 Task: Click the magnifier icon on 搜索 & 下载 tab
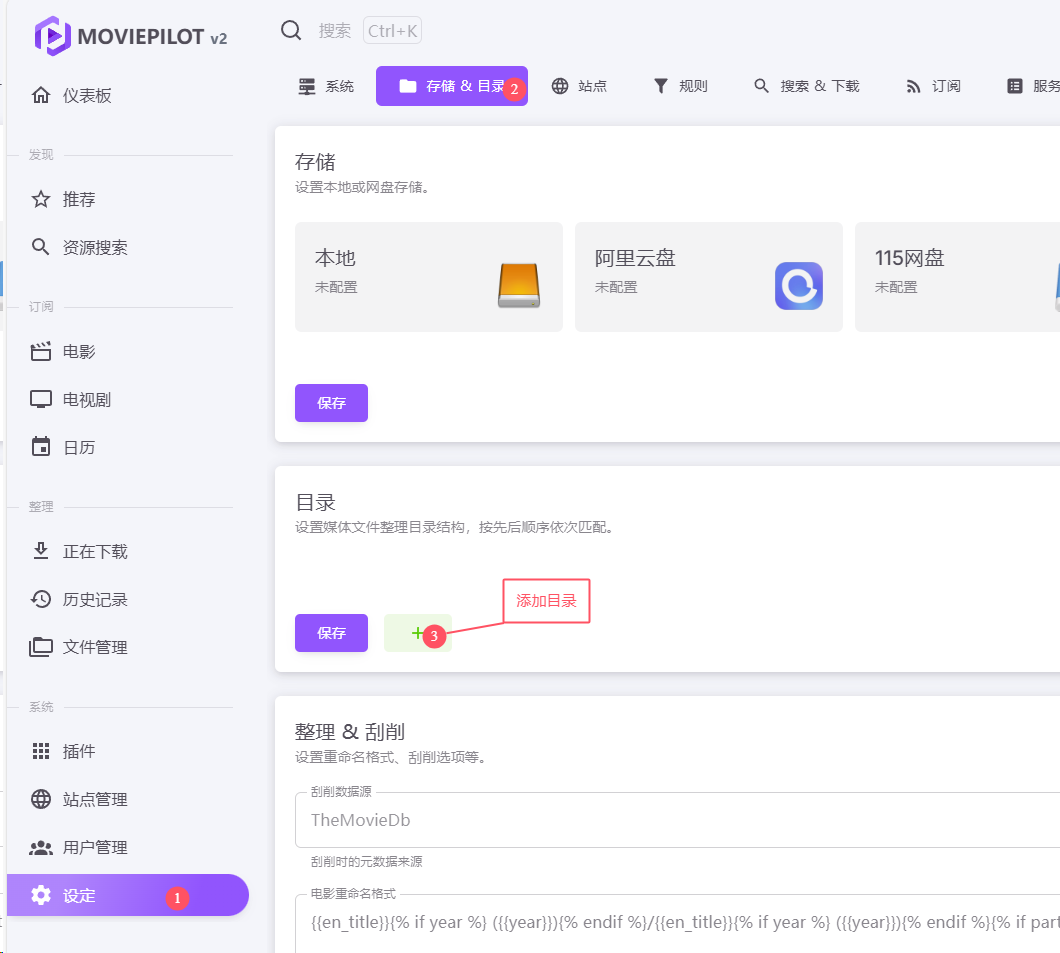(761, 86)
